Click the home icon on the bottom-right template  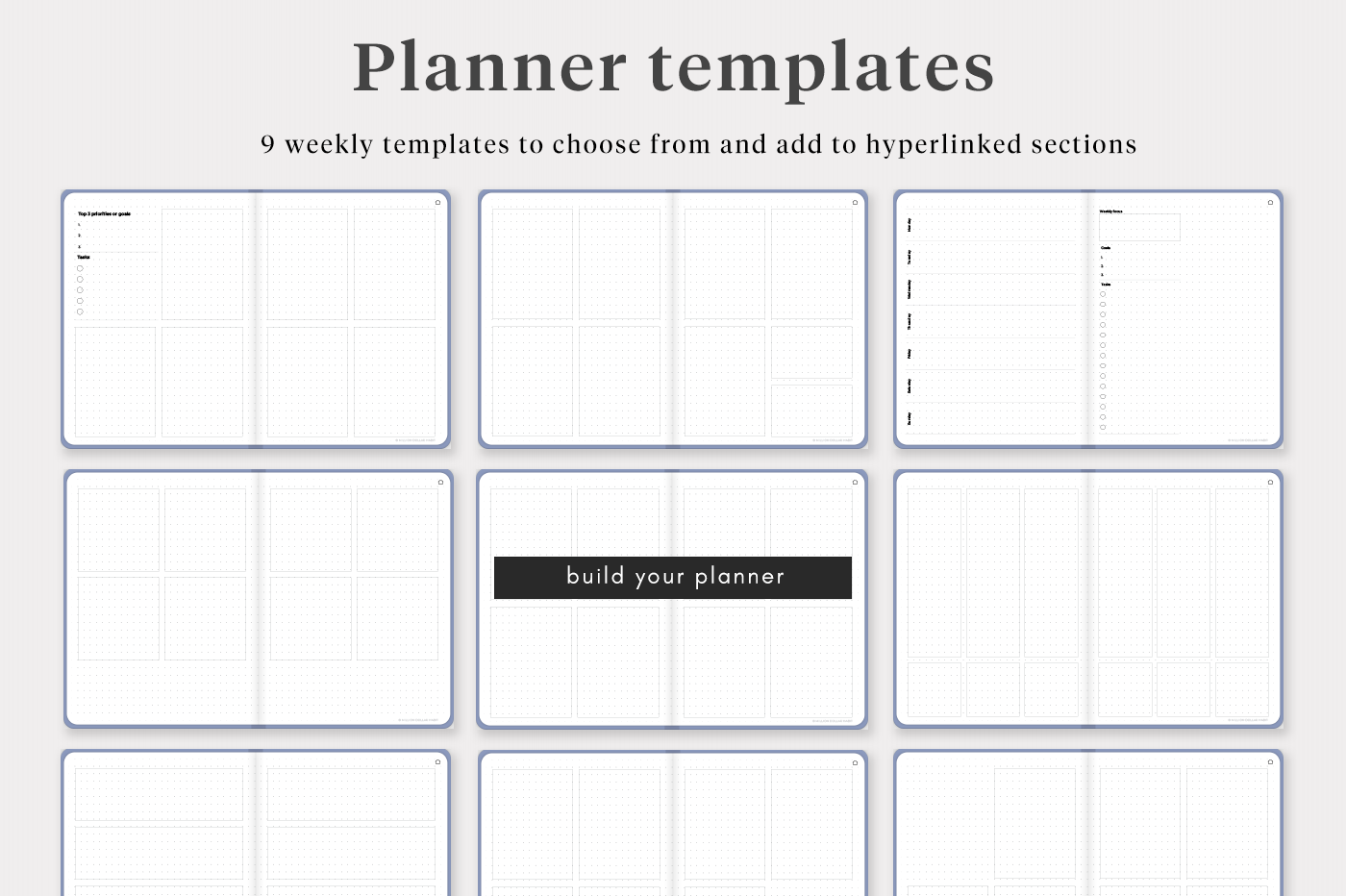tap(1270, 762)
